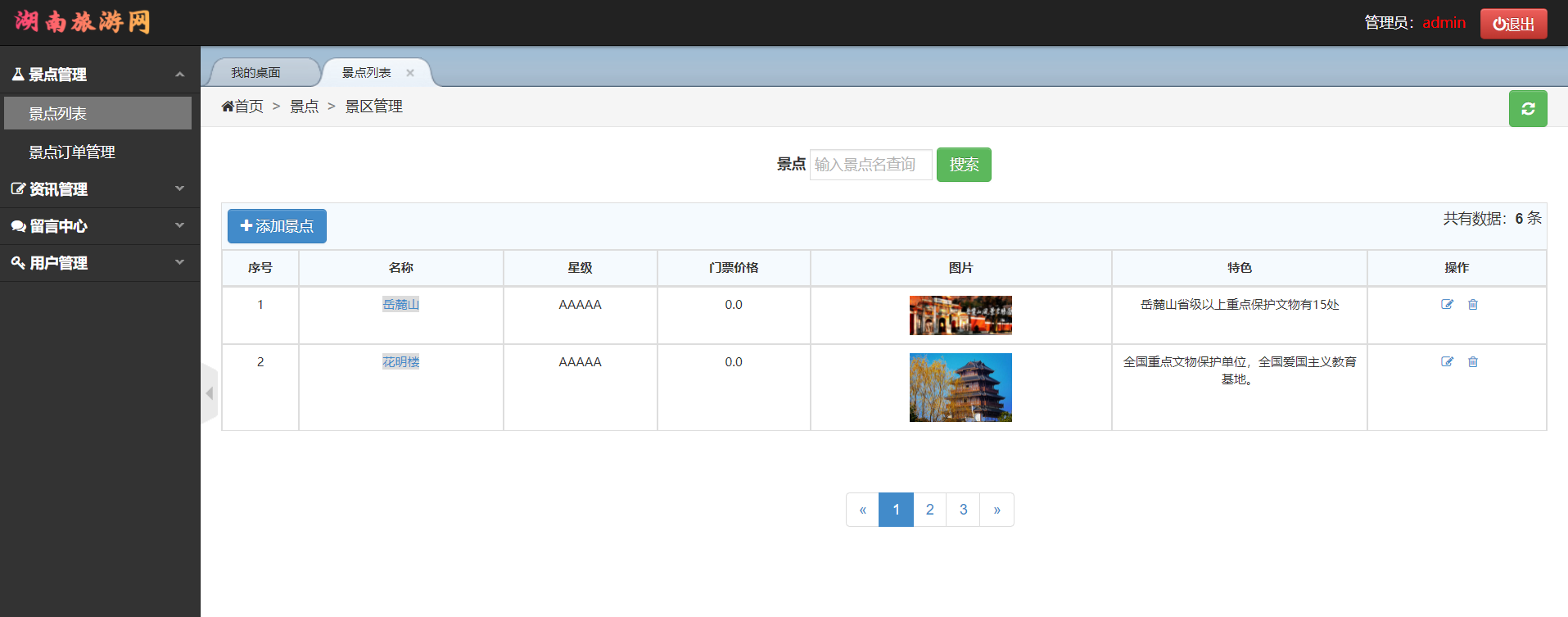Image resolution: width=1568 pixels, height=617 pixels.
Task: Open the 花明楼 pagoda thumbnail image
Action: pos(960,388)
